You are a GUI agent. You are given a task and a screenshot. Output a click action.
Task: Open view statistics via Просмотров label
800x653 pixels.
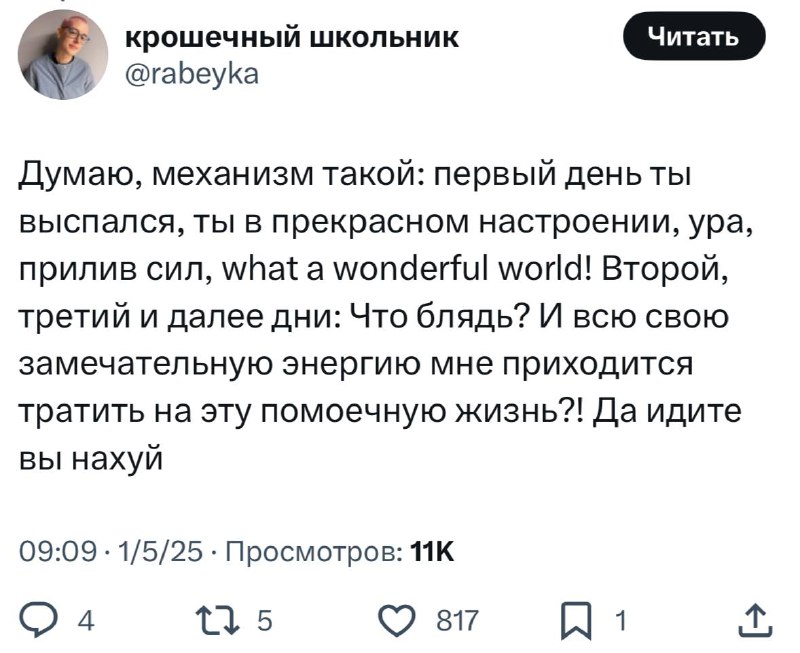click(x=313, y=552)
